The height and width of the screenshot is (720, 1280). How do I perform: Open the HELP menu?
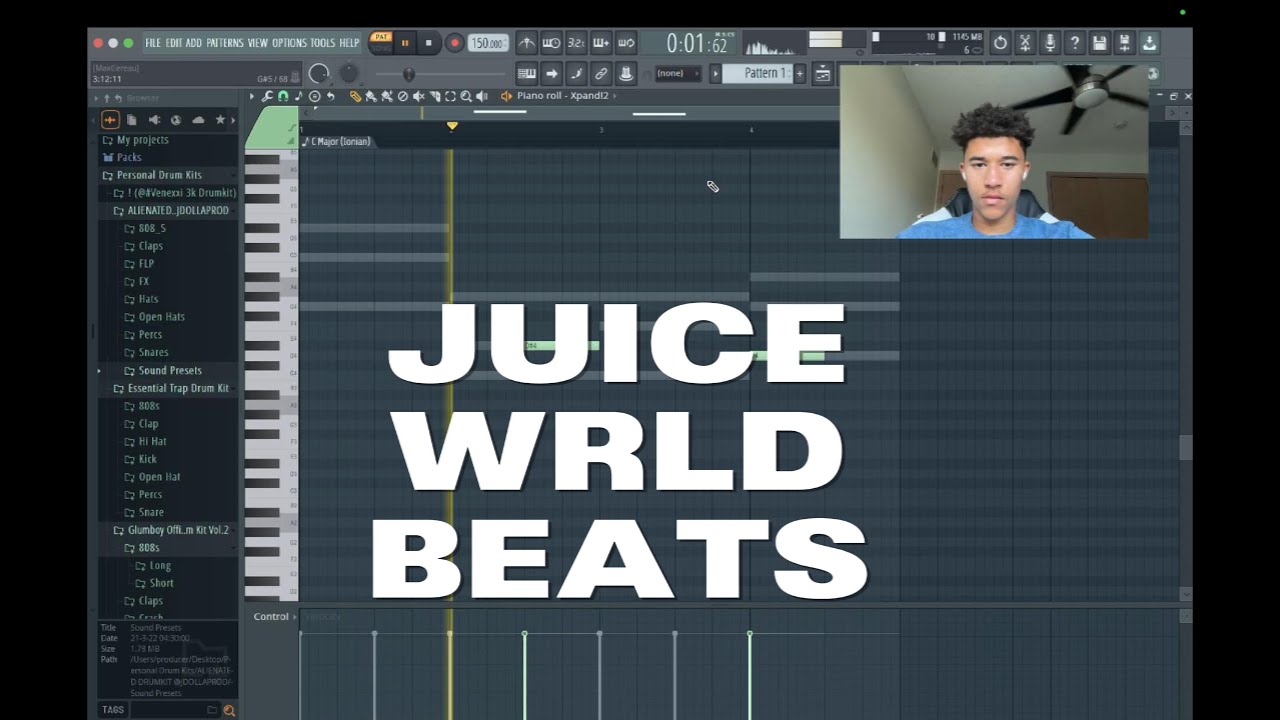point(349,43)
